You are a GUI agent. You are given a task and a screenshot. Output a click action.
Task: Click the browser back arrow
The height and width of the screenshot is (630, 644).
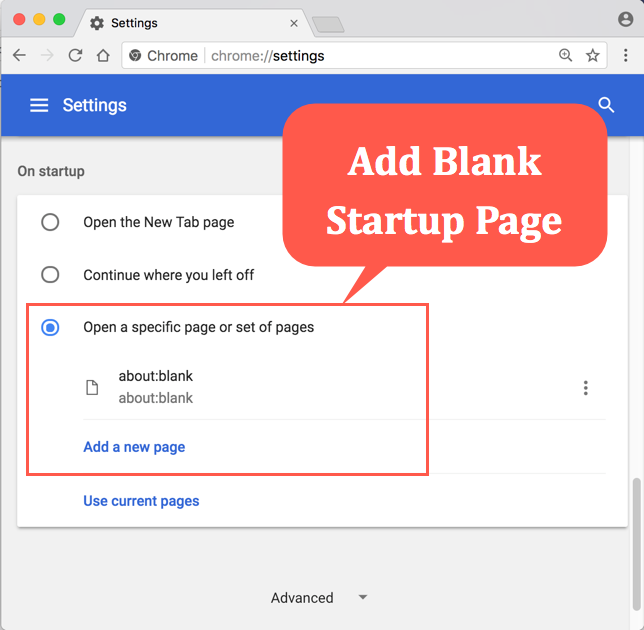[x=19, y=56]
